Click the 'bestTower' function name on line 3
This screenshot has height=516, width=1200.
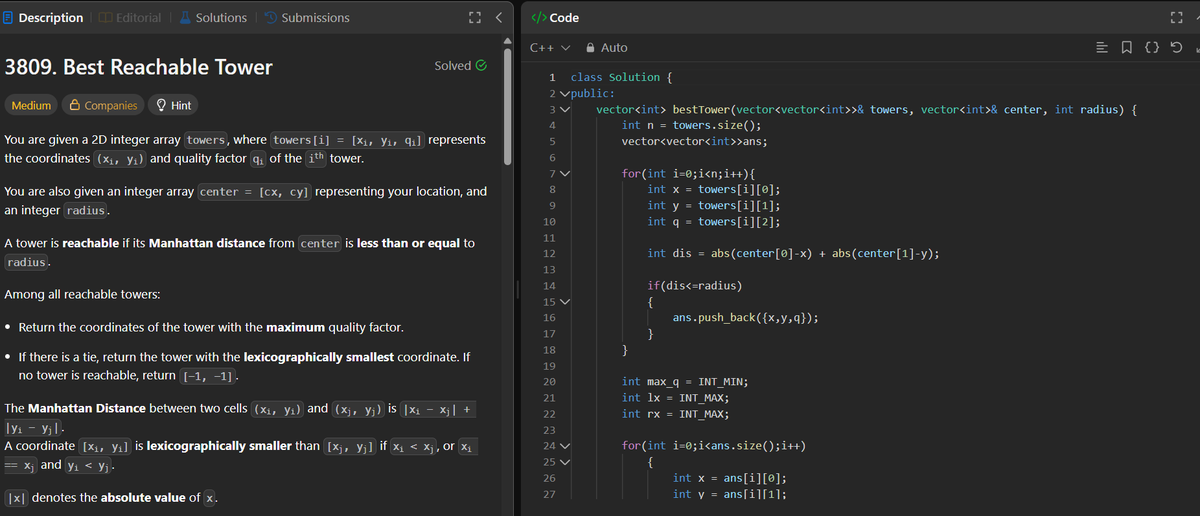tap(701, 109)
